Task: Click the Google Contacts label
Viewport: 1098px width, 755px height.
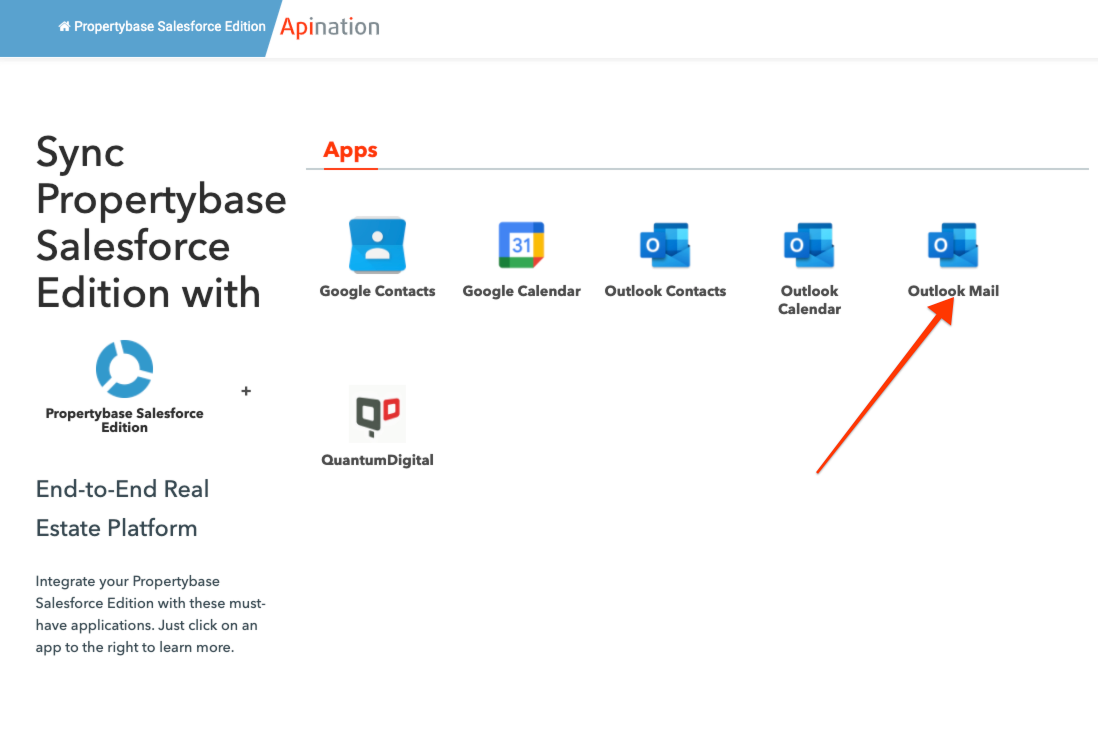Action: point(377,291)
